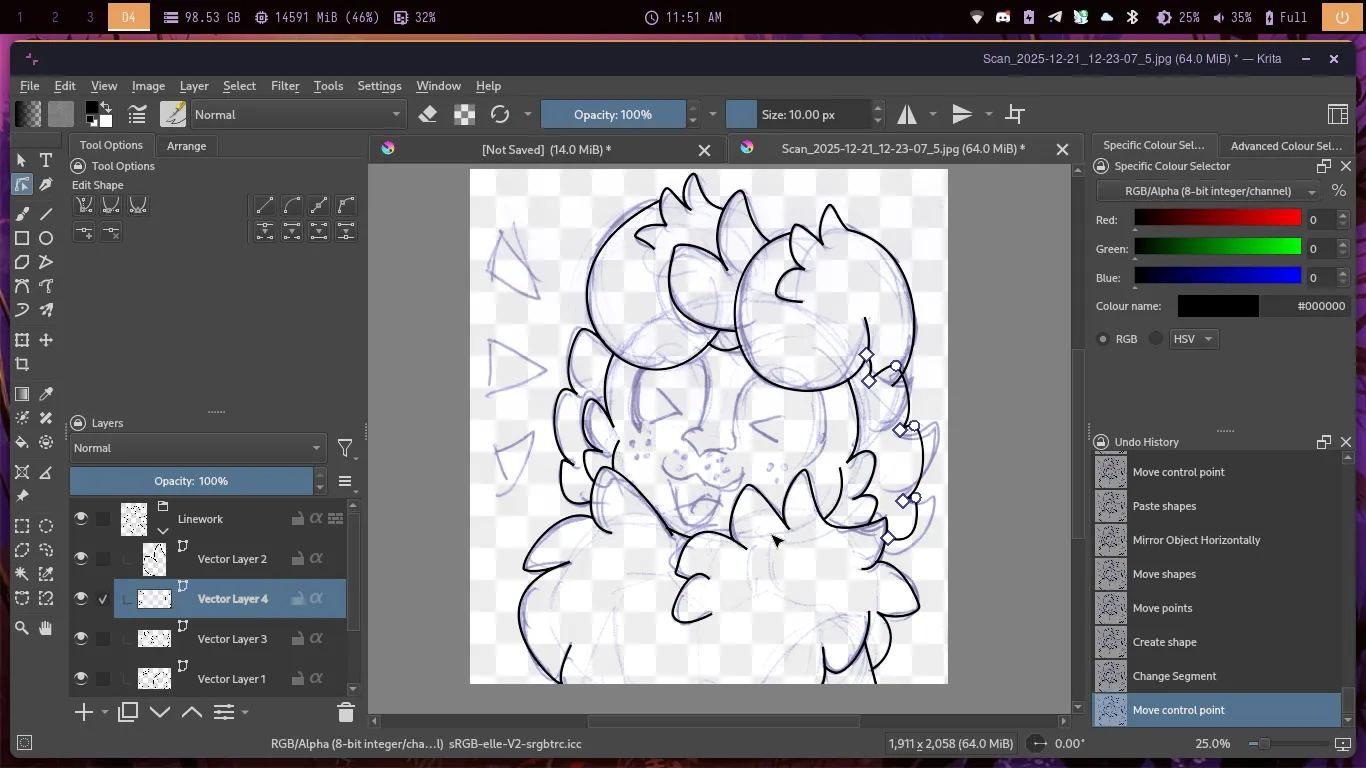Image resolution: width=1366 pixels, height=768 pixels.
Task: Hide Vector Layer 2 using eye icon
Action: click(x=81, y=559)
